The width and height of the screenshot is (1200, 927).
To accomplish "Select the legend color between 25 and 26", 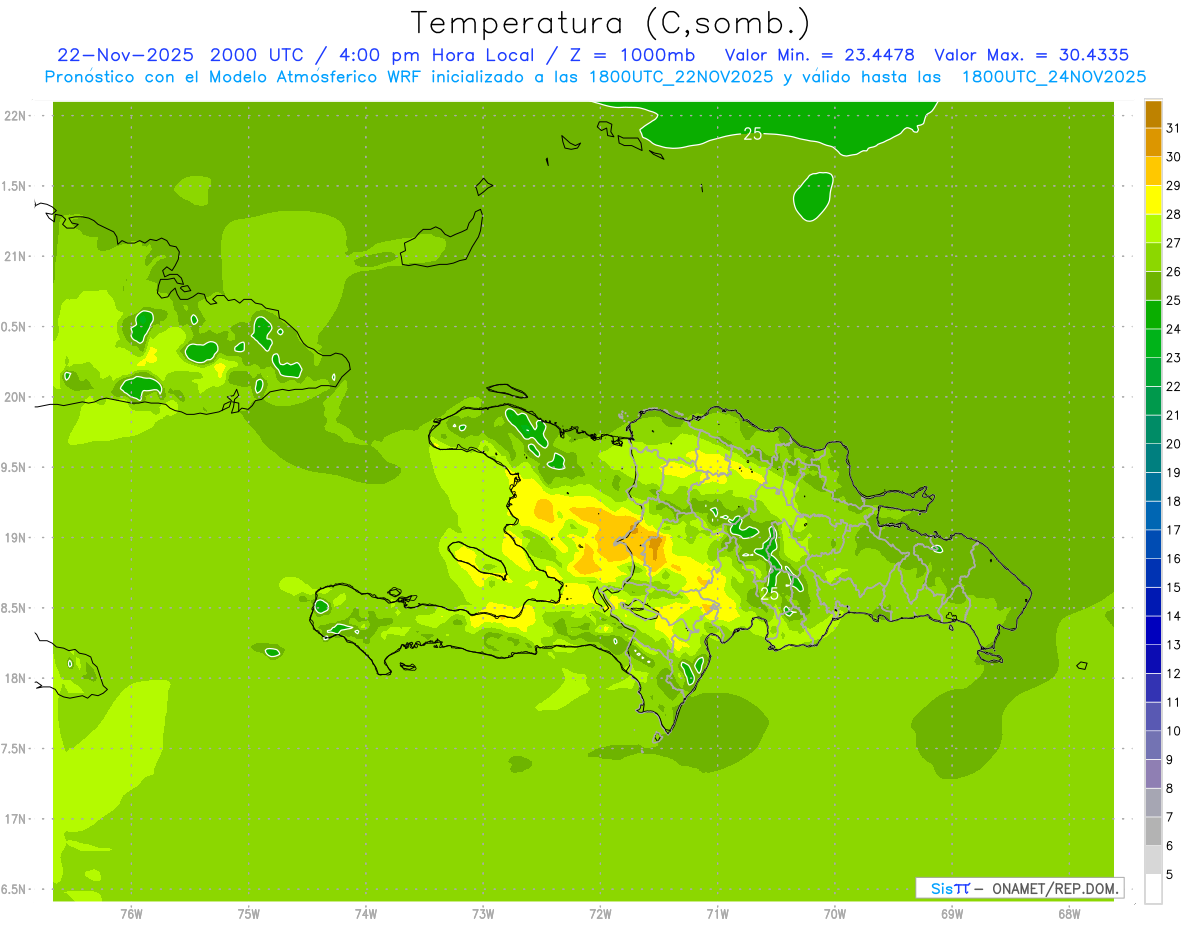I will [1153, 286].
